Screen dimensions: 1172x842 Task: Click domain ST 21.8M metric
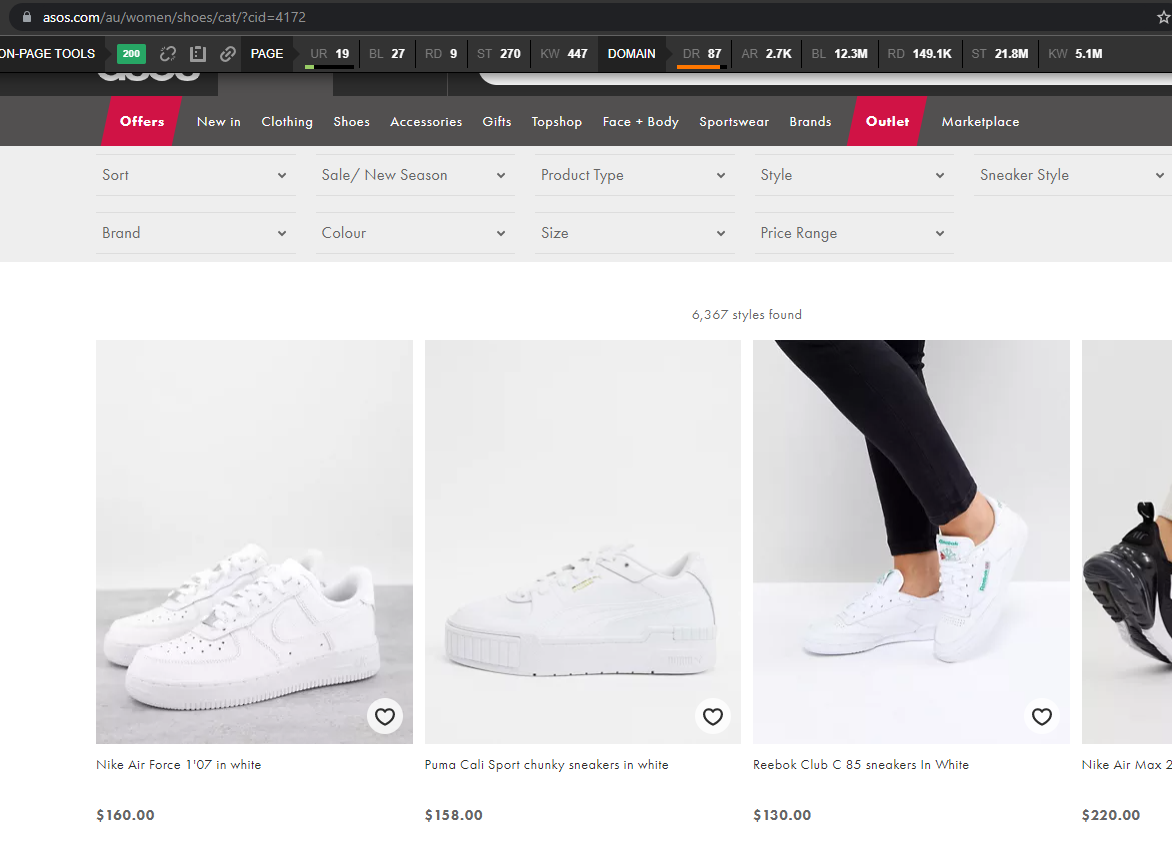click(1000, 54)
